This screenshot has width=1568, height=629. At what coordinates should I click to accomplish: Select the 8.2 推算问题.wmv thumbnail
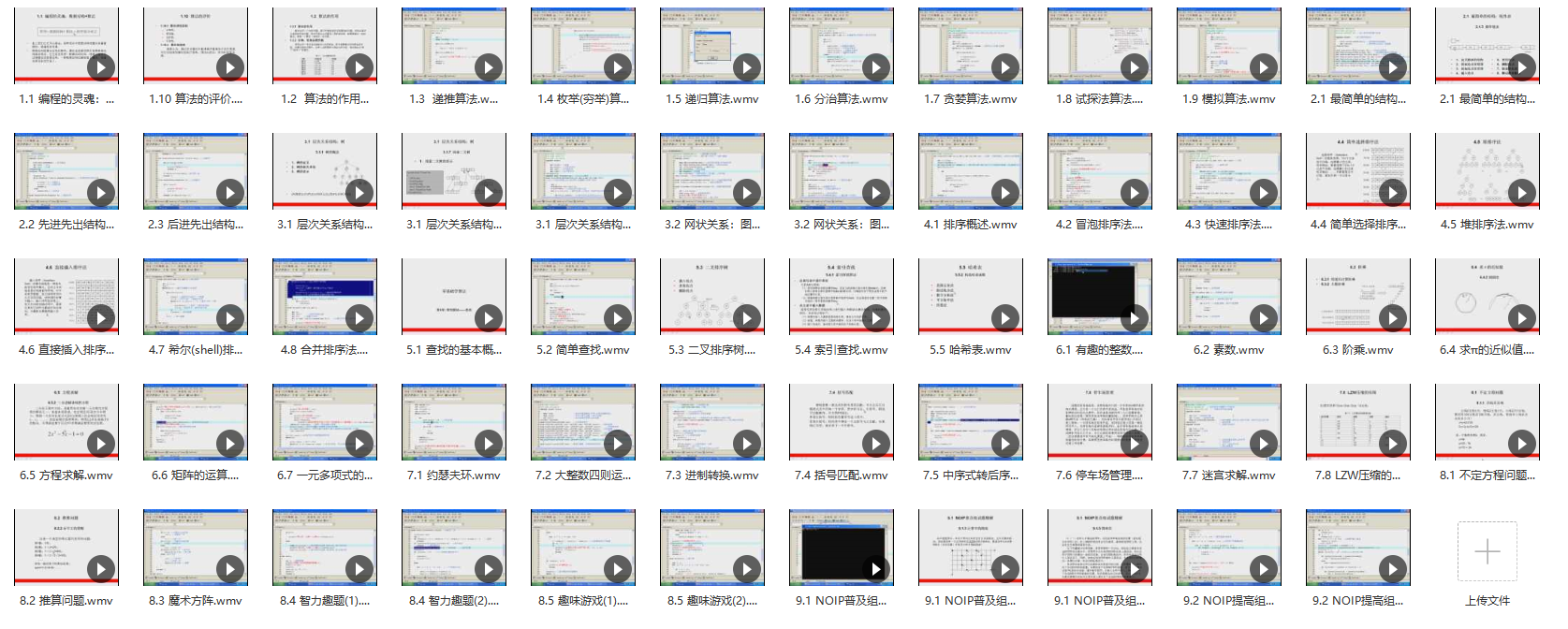pyautogui.click(x=66, y=546)
